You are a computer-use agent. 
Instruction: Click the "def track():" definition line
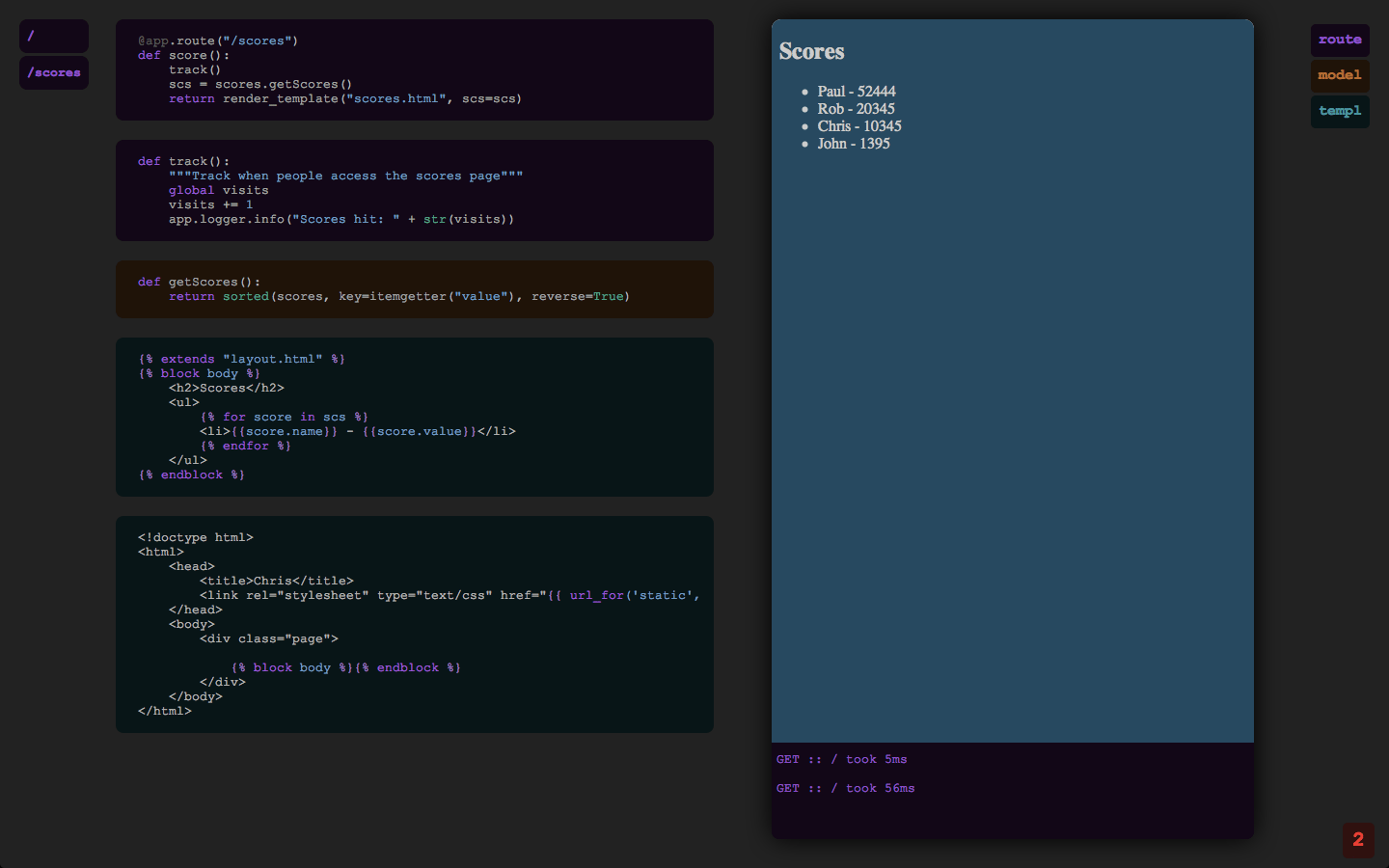click(x=183, y=161)
